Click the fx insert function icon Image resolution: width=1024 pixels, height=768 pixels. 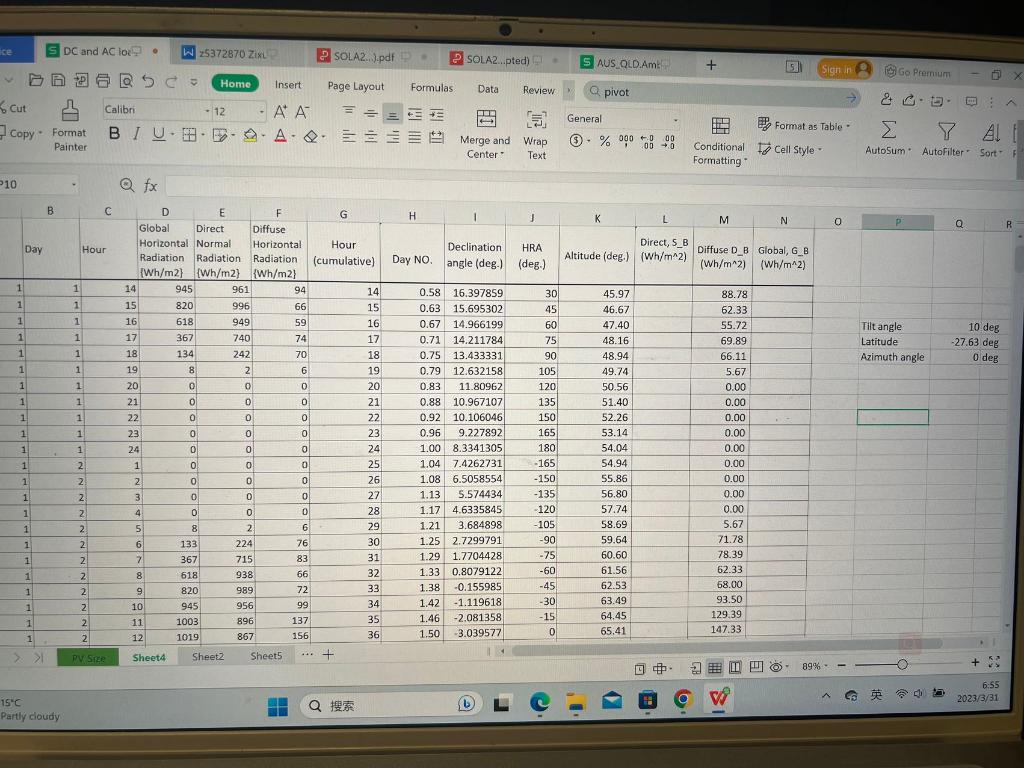click(x=150, y=186)
